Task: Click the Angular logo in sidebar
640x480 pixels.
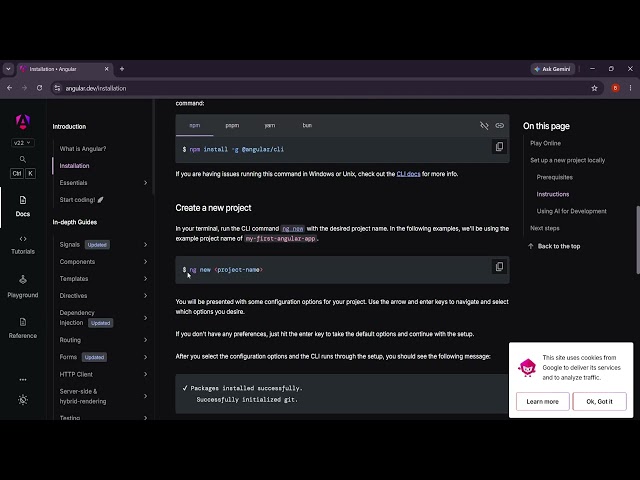Action: click(x=23, y=122)
